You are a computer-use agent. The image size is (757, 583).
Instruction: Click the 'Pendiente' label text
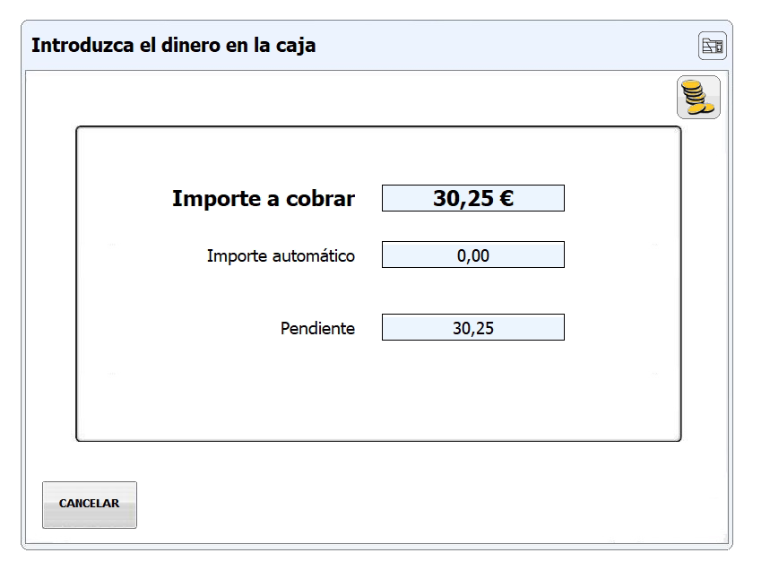[x=317, y=327]
